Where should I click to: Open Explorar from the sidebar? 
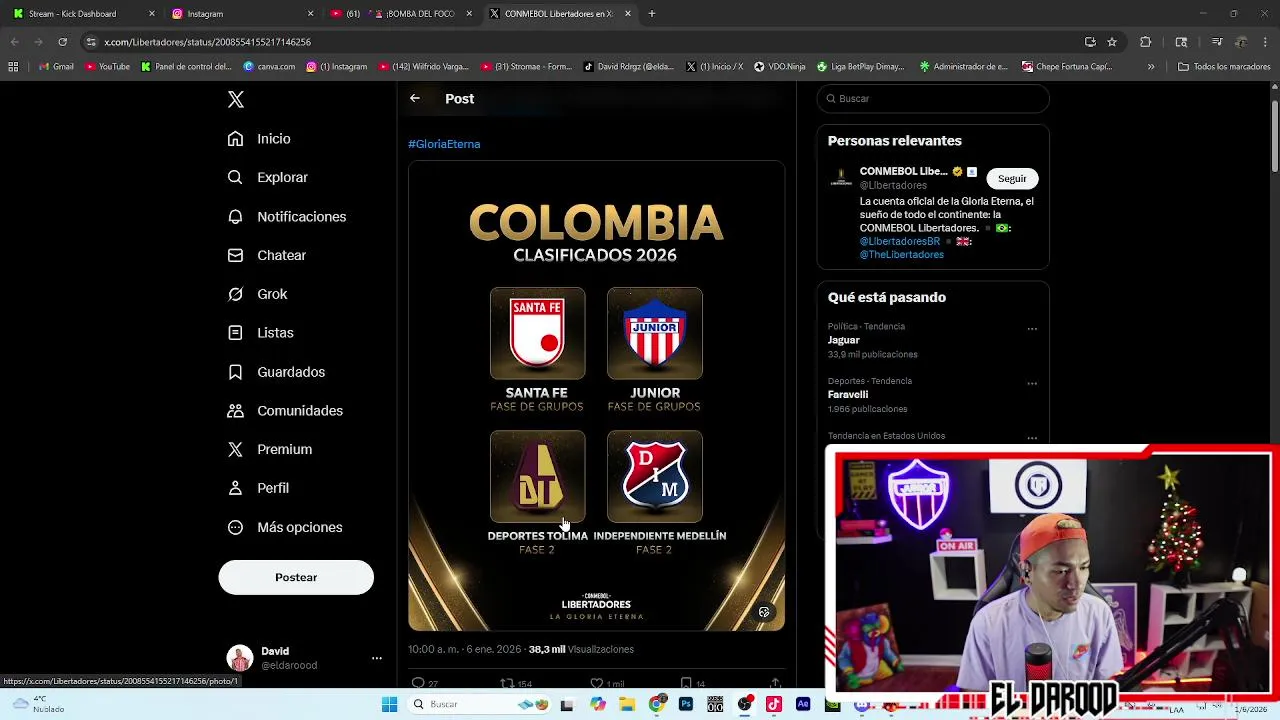[267, 177]
